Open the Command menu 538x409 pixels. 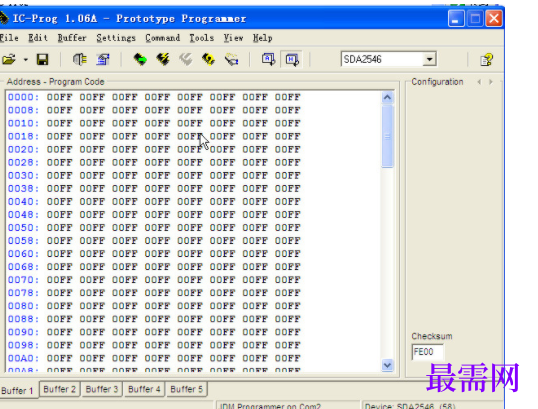tap(162, 38)
